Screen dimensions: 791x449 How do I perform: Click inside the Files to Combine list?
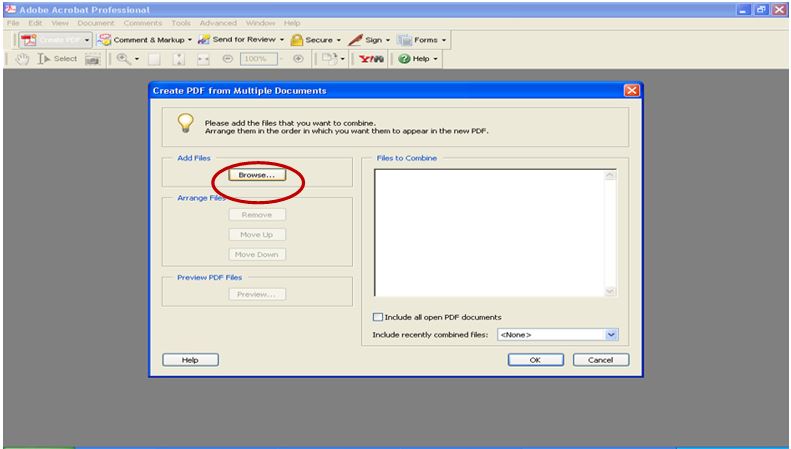pyautogui.click(x=490, y=233)
